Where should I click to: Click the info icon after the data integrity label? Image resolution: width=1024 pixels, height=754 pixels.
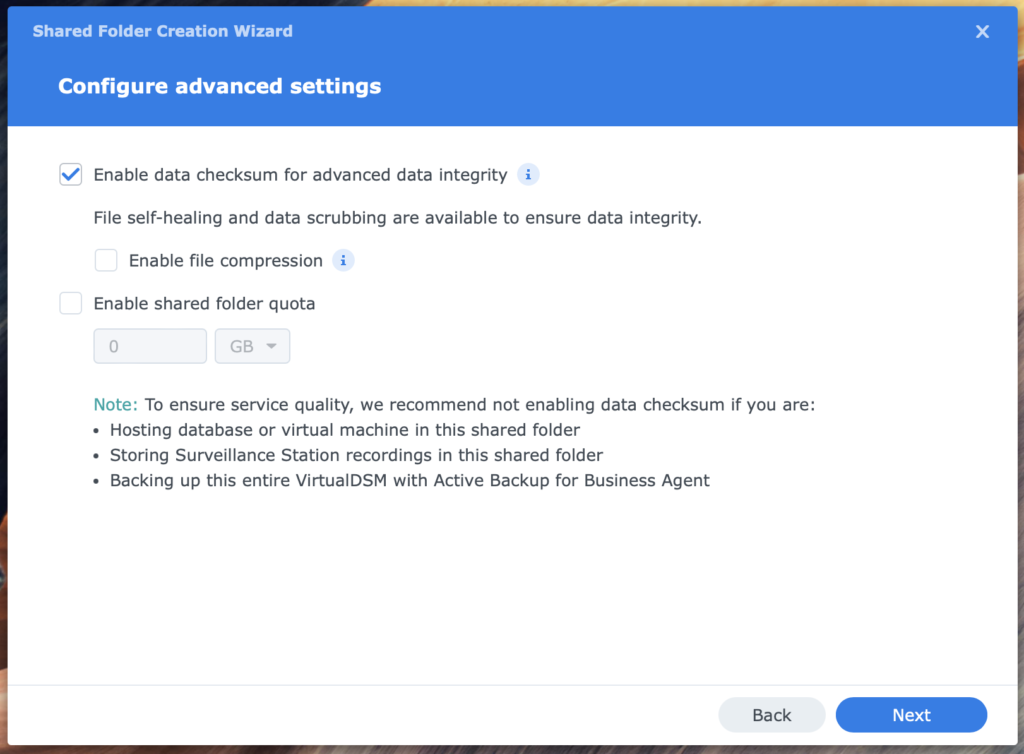528,174
